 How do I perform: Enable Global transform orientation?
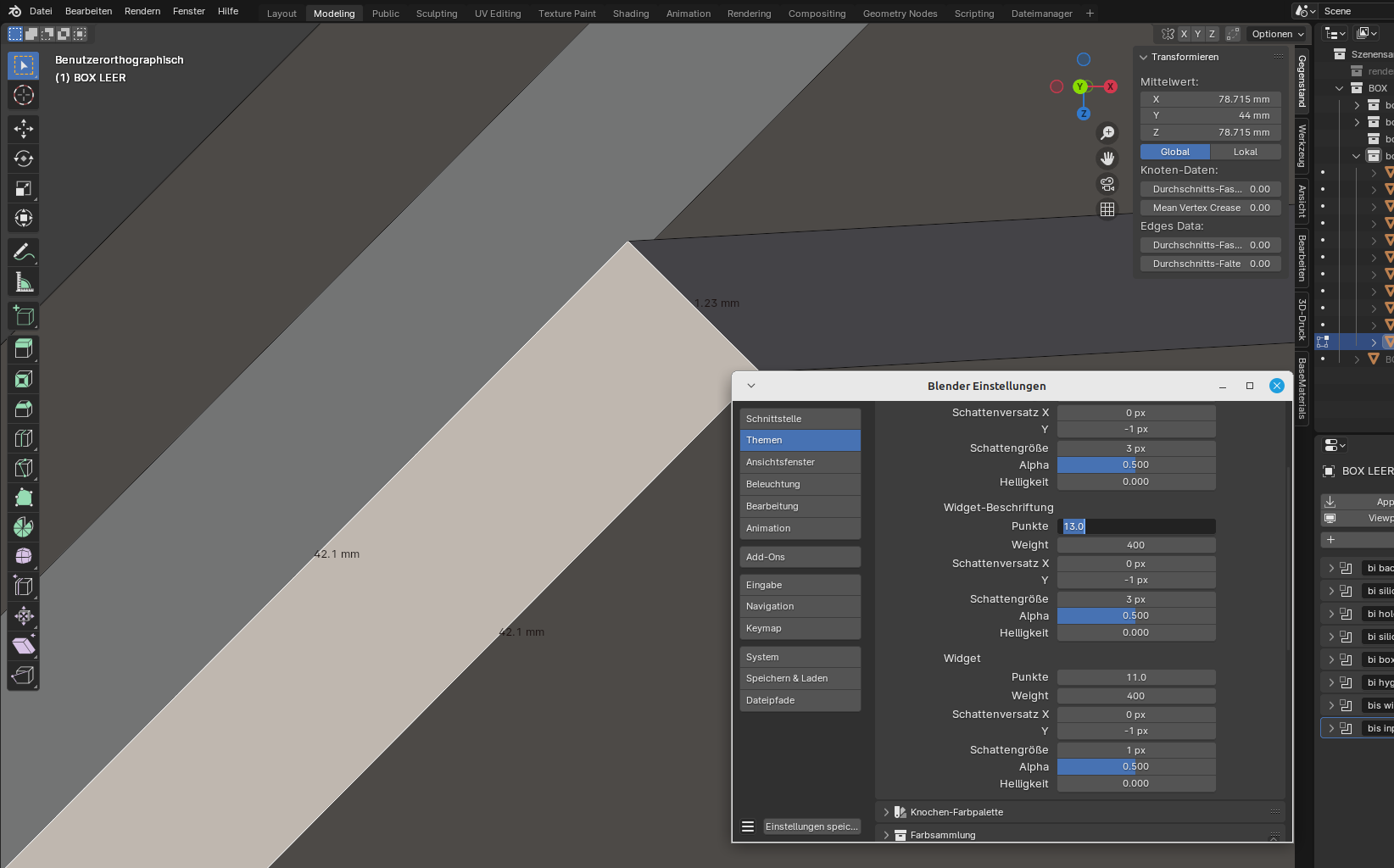(1174, 152)
